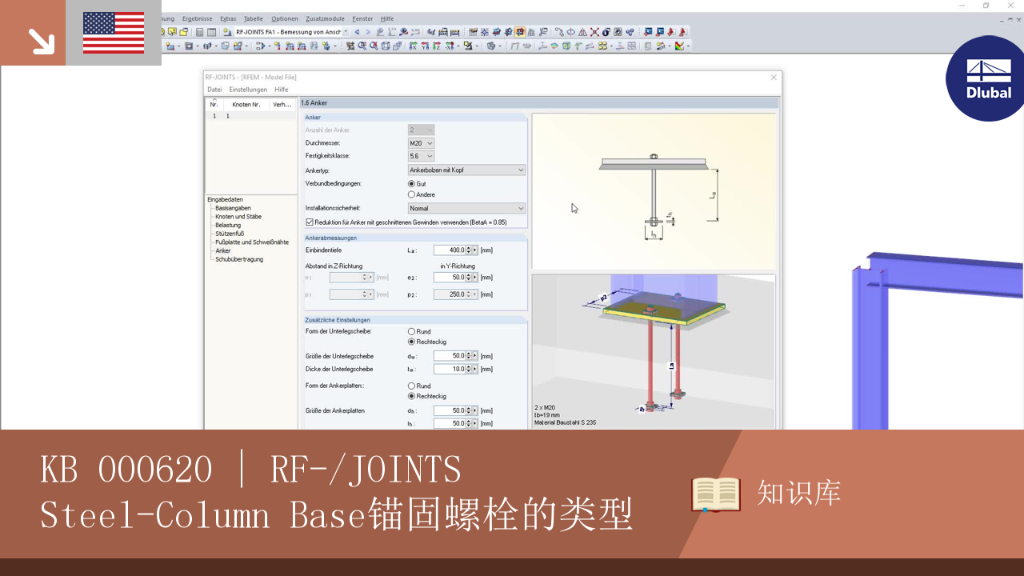Viewport: 1024px width, 576px height.
Task: Click the next module arrow in toolbar
Action: [368, 32]
